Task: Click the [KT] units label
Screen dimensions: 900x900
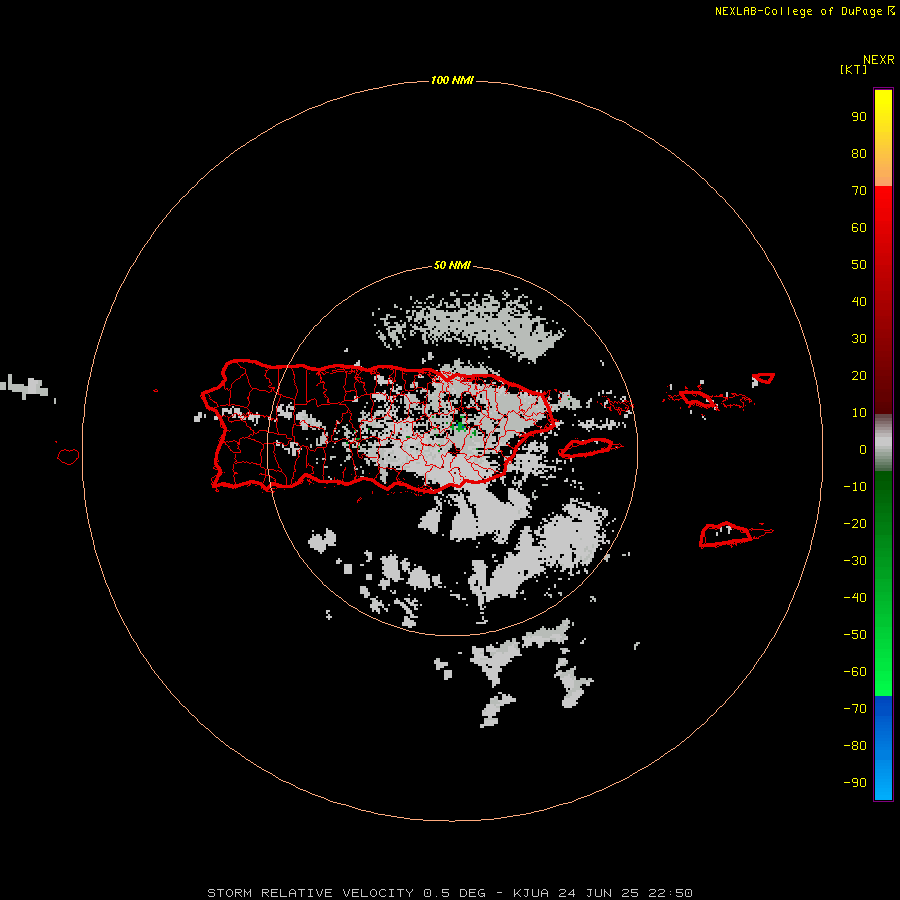Action: [x=854, y=69]
